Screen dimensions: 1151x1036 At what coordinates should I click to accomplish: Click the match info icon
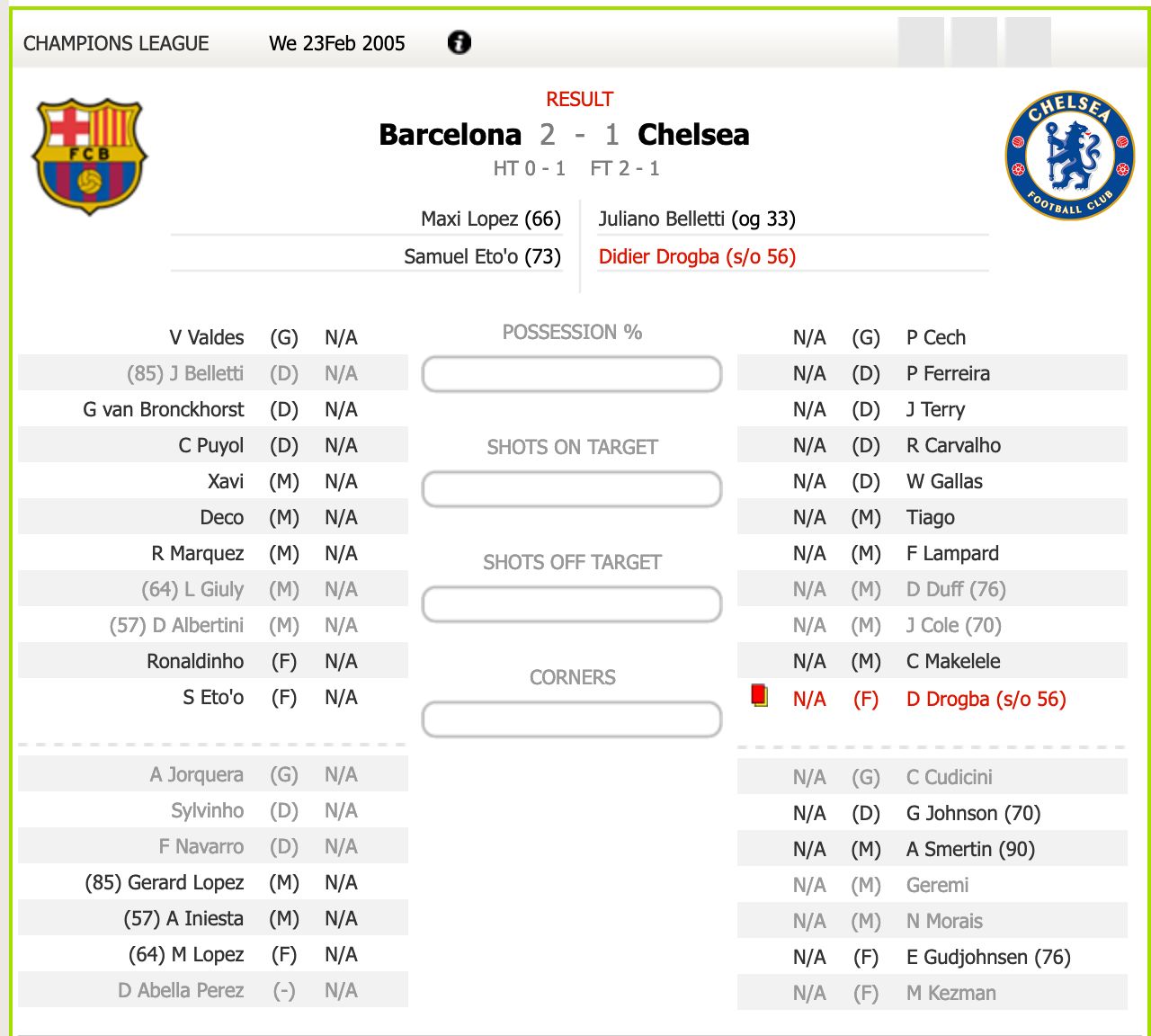tap(460, 42)
